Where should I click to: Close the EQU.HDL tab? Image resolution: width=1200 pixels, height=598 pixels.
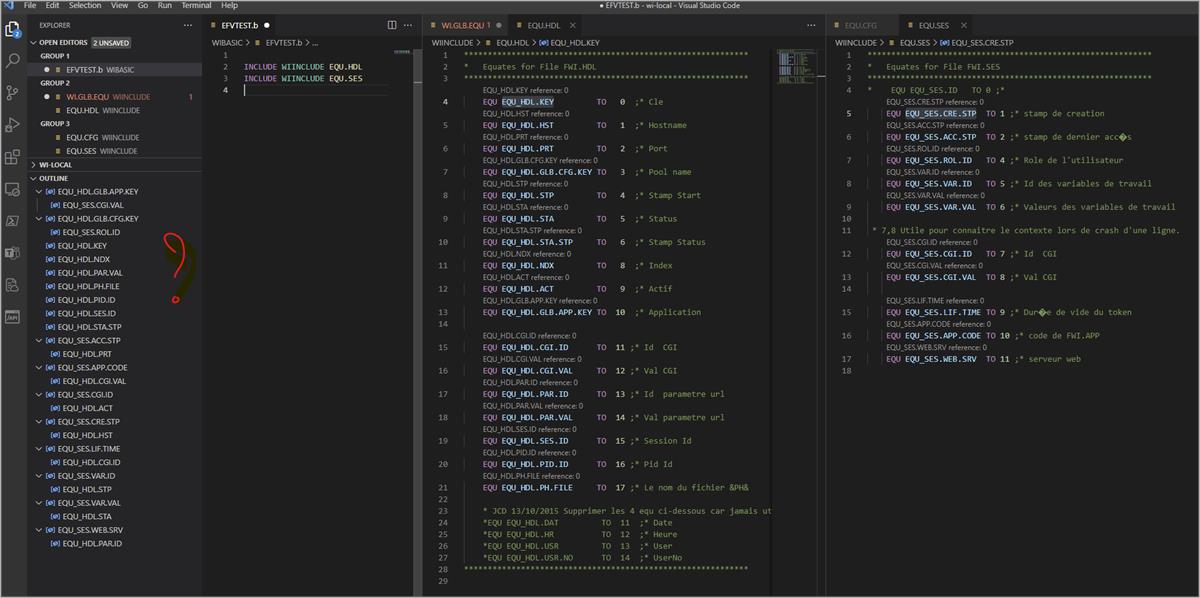[571, 27]
